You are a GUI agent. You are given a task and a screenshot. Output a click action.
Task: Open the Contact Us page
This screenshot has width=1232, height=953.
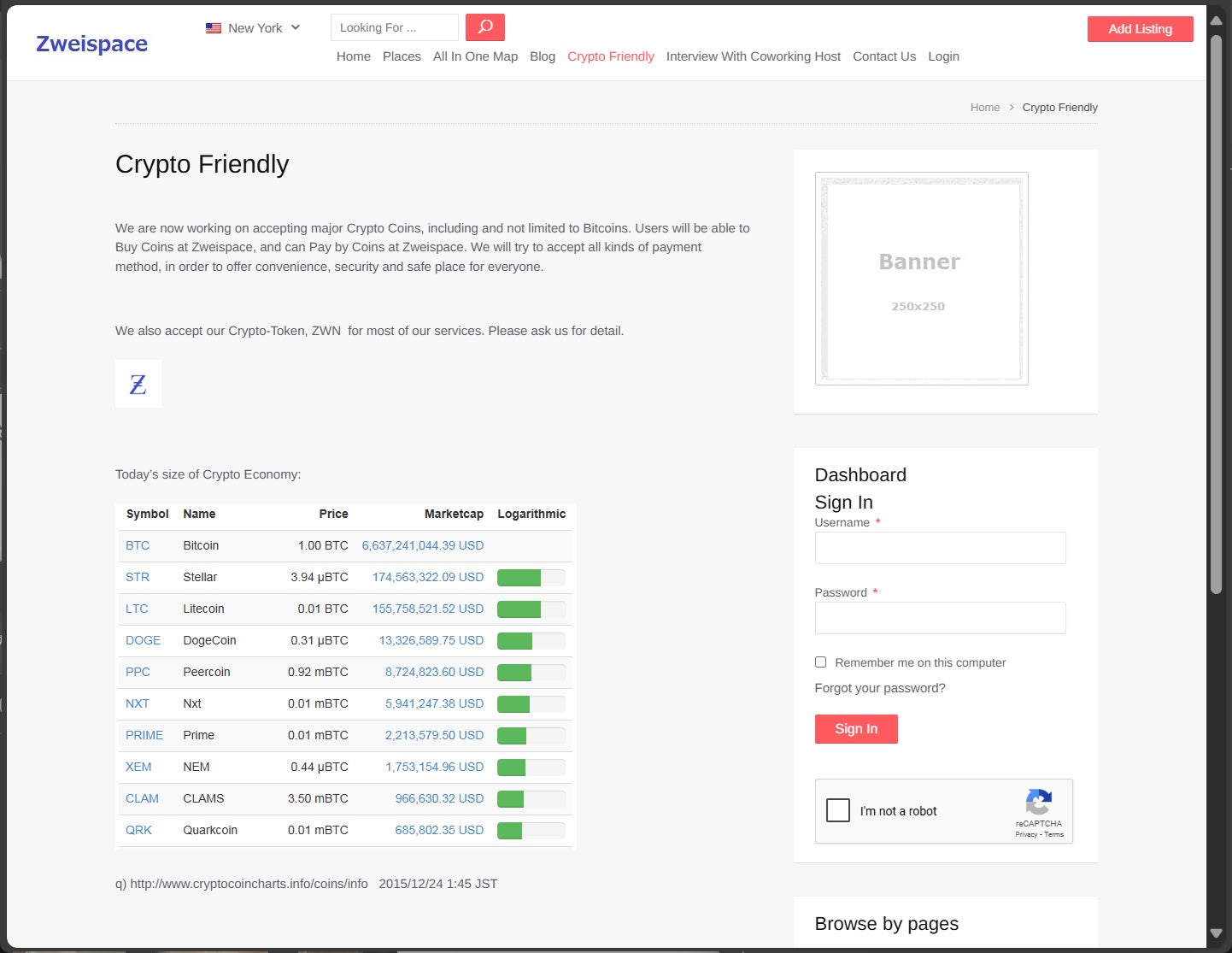tap(884, 56)
